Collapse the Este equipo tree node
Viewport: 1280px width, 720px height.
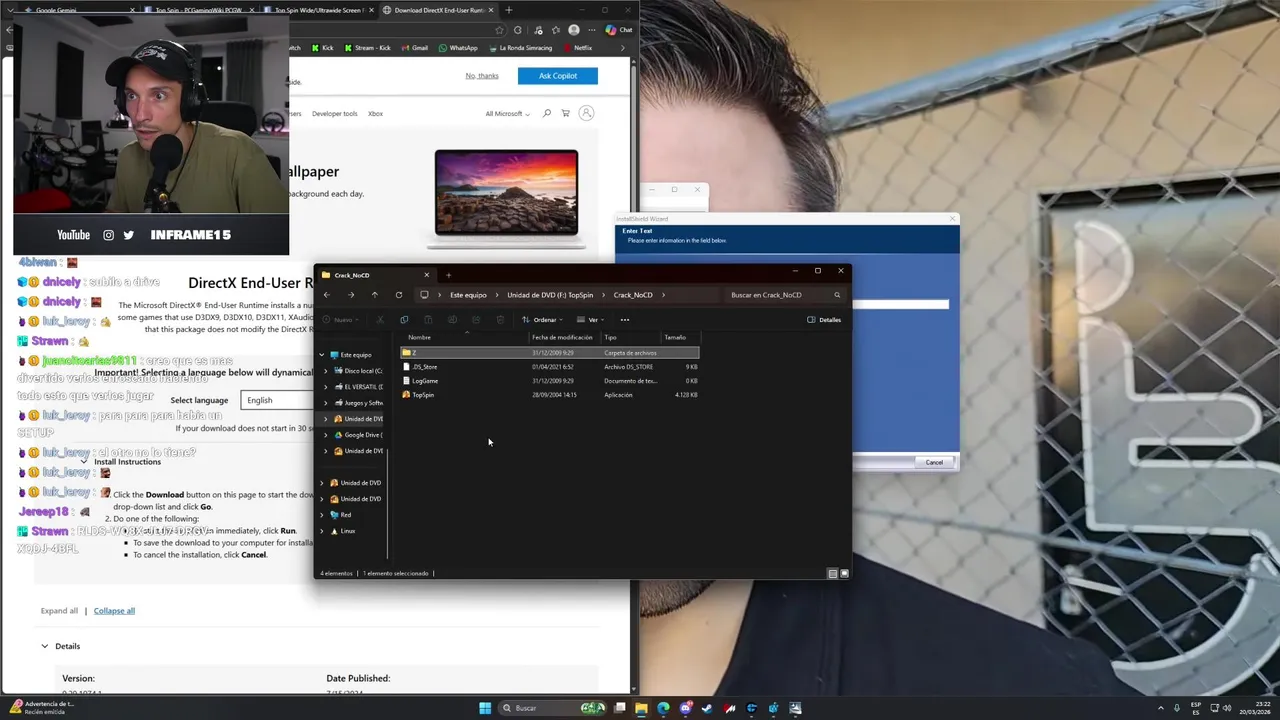(322, 355)
